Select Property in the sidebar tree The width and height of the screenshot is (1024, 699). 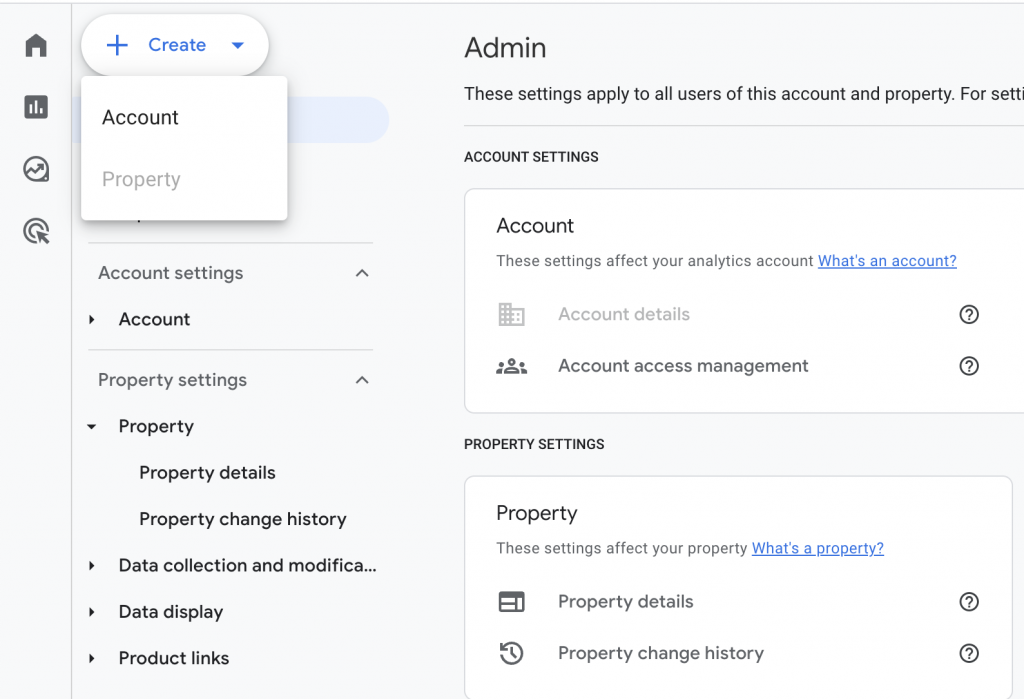tap(156, 427)
